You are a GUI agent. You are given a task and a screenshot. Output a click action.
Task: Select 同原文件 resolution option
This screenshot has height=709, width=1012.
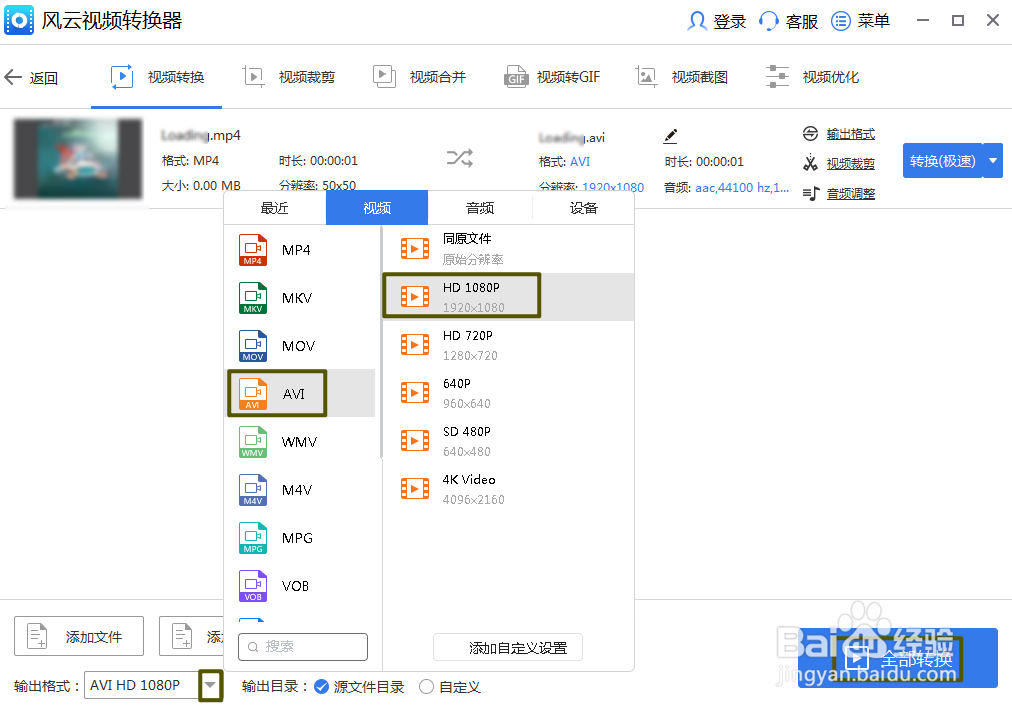pos(509,249)
